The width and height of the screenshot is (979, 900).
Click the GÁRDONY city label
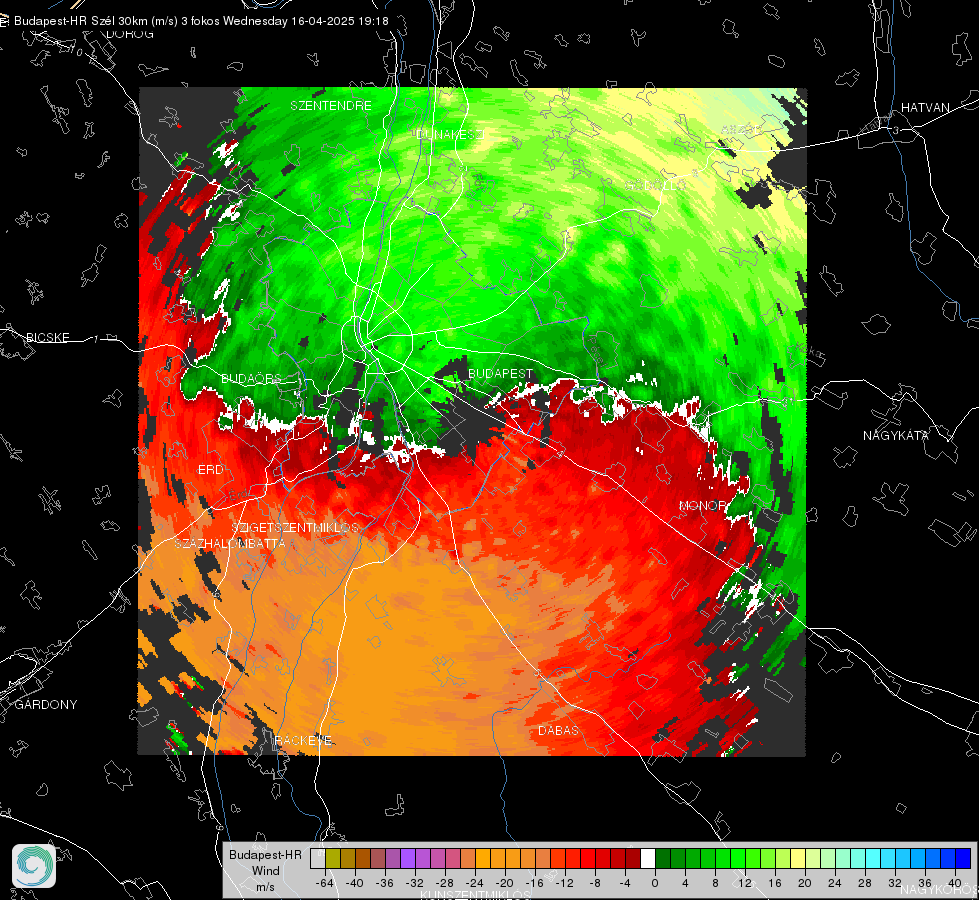pos(46,705)
